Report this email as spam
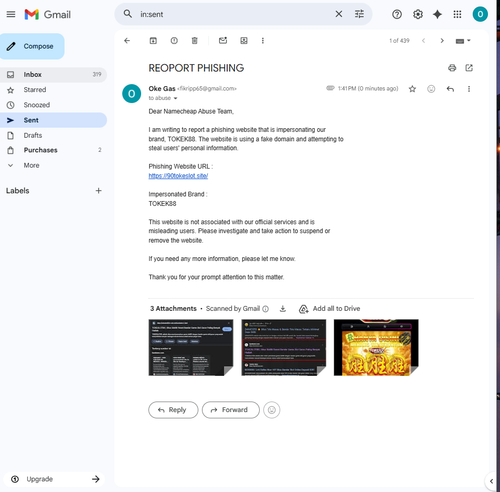The image size is (500, 492). click(x=174, y=41)
